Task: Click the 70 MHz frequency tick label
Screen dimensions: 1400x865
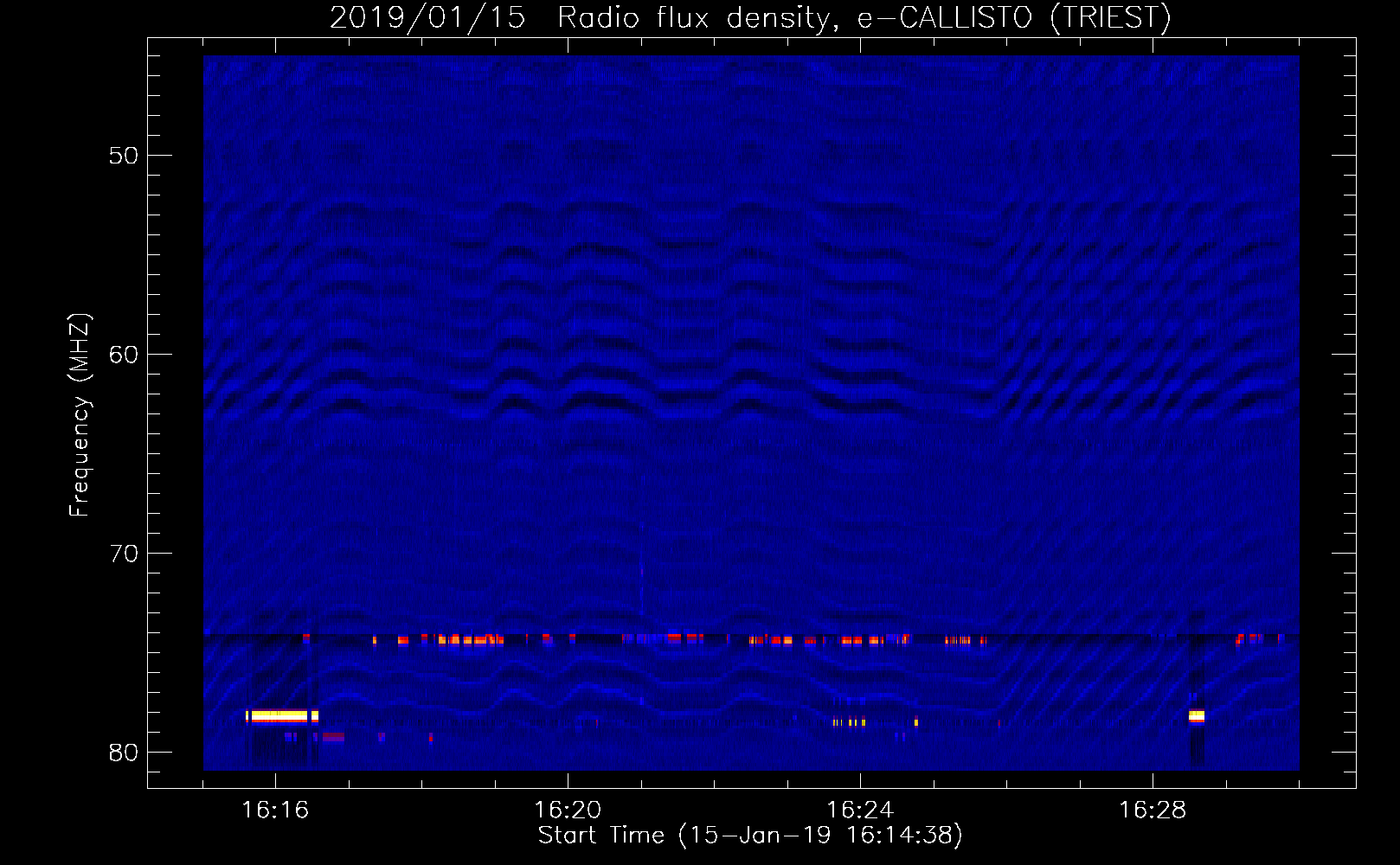Action: coord(124,554)
